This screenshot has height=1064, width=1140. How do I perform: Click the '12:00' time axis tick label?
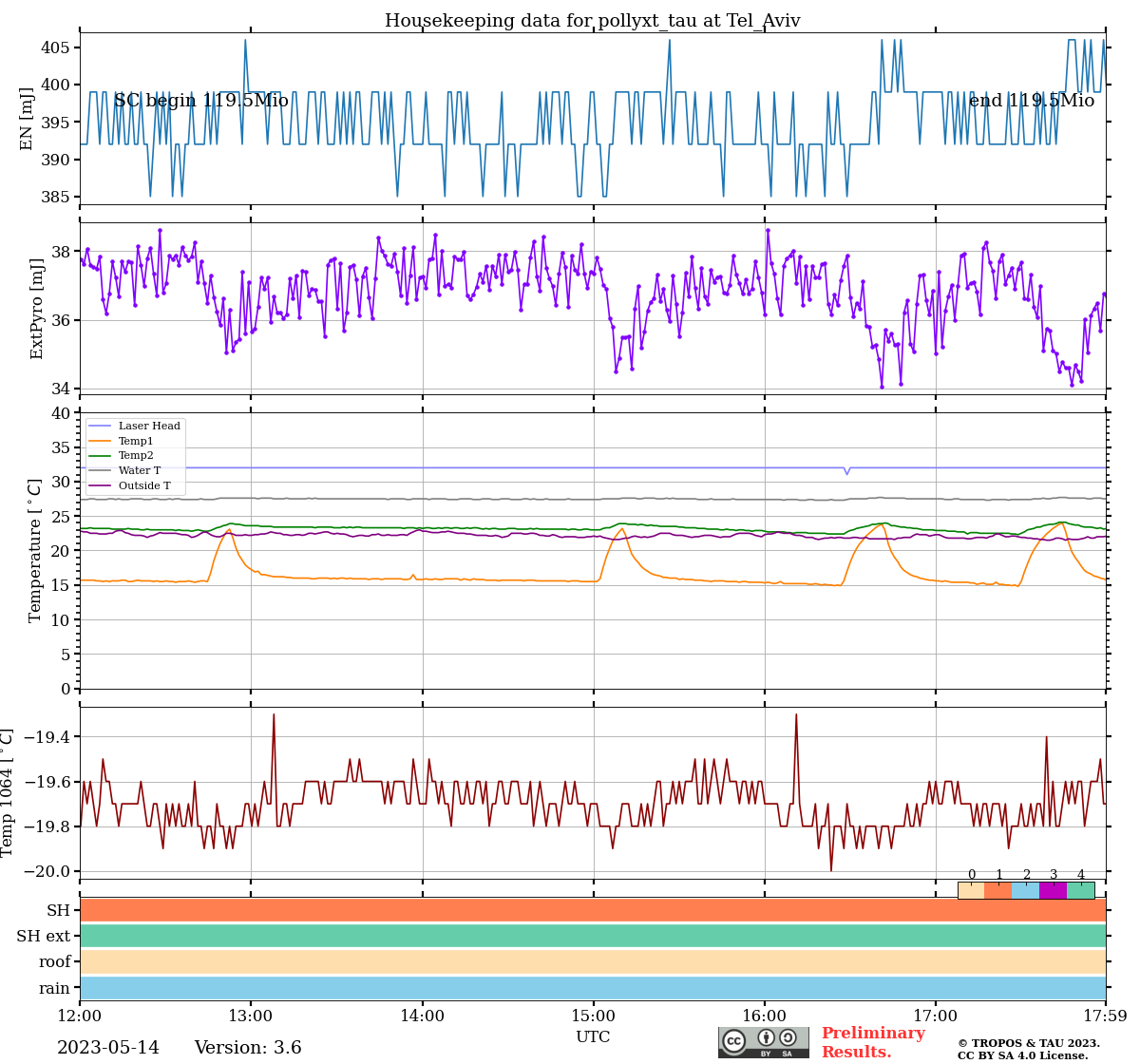pyautogui.click(x=80, y=1016)
